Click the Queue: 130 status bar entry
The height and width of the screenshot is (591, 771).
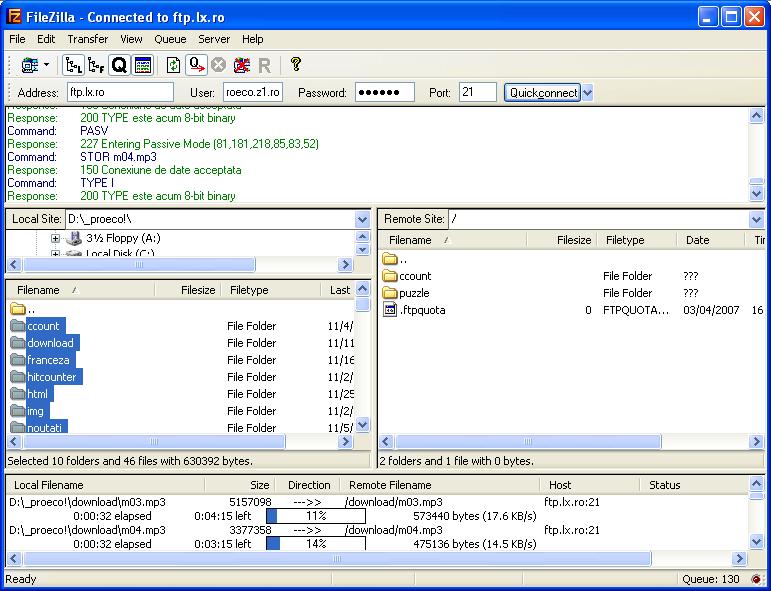pos(711,579)
